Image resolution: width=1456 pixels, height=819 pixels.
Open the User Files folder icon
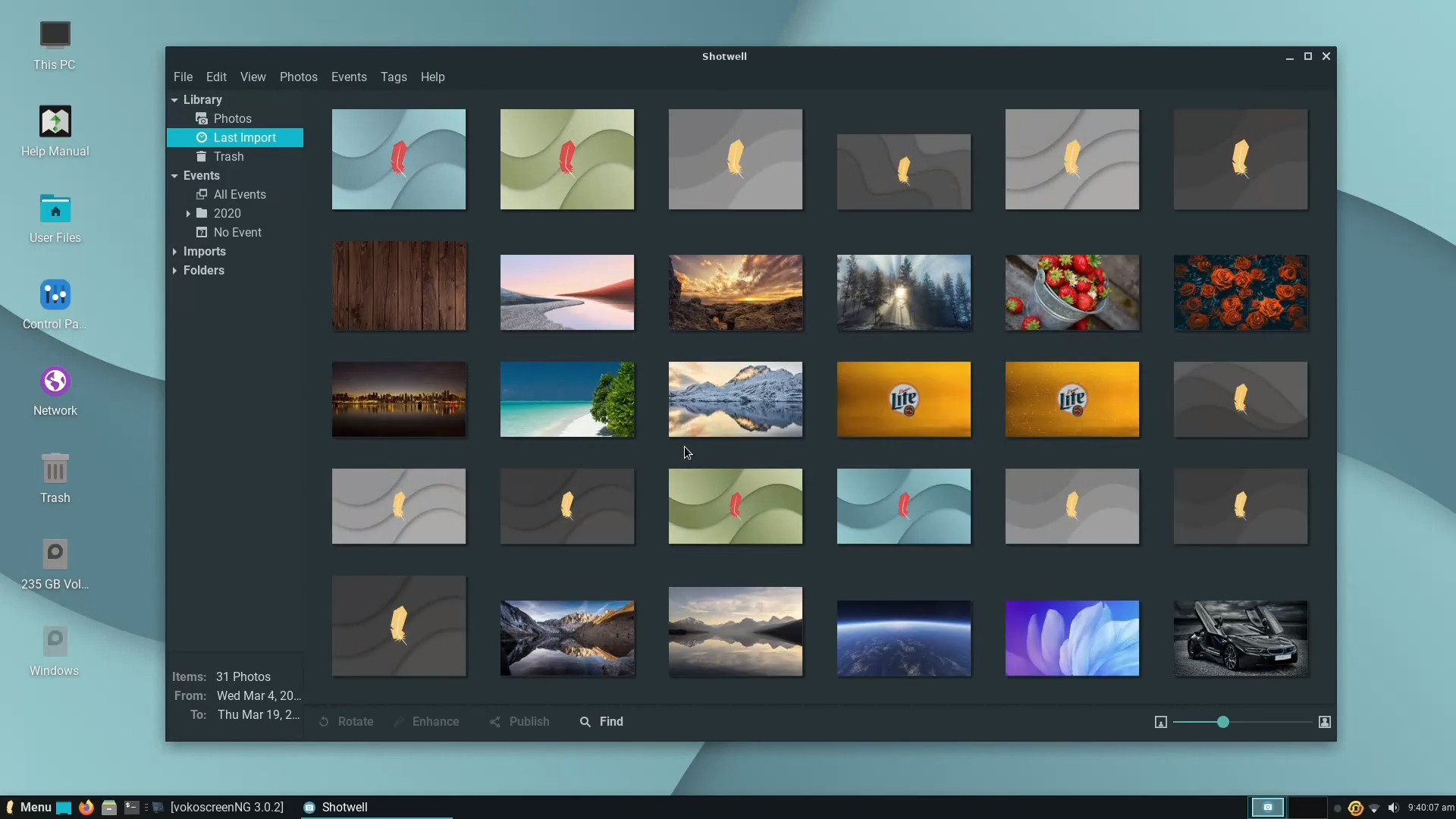(x=55, y=218)
